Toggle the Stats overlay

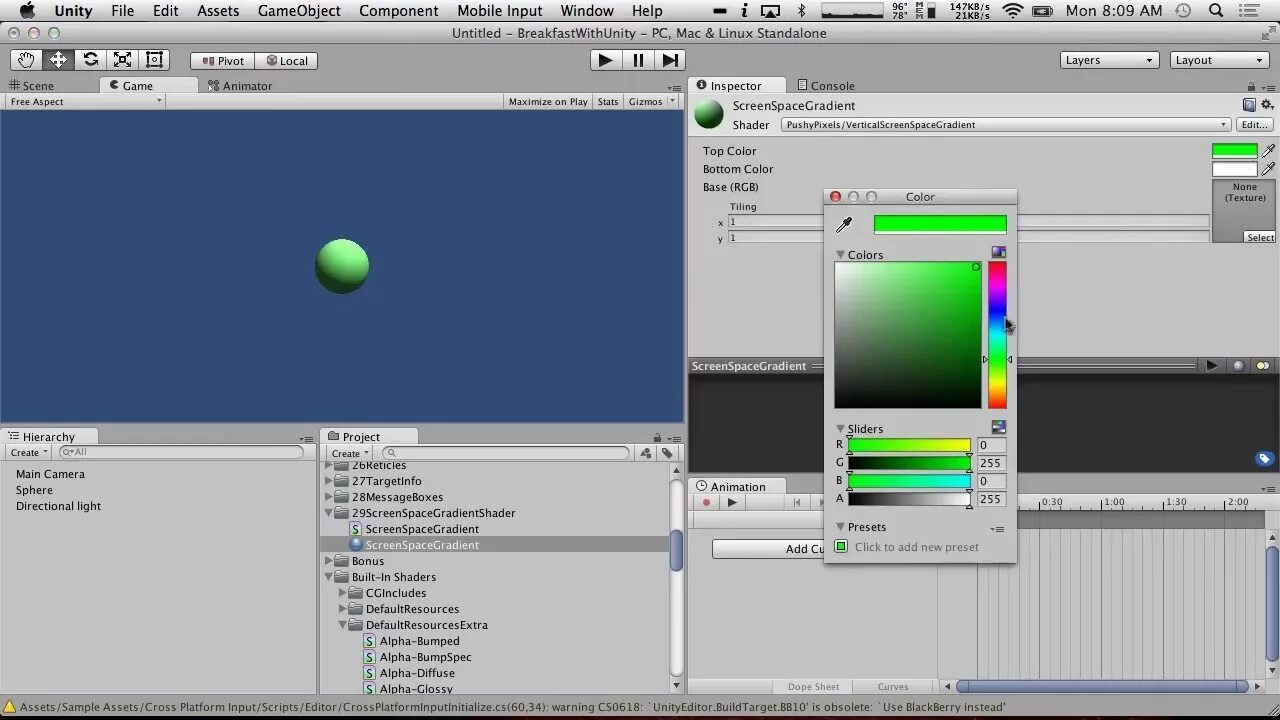tap(608, 102)
